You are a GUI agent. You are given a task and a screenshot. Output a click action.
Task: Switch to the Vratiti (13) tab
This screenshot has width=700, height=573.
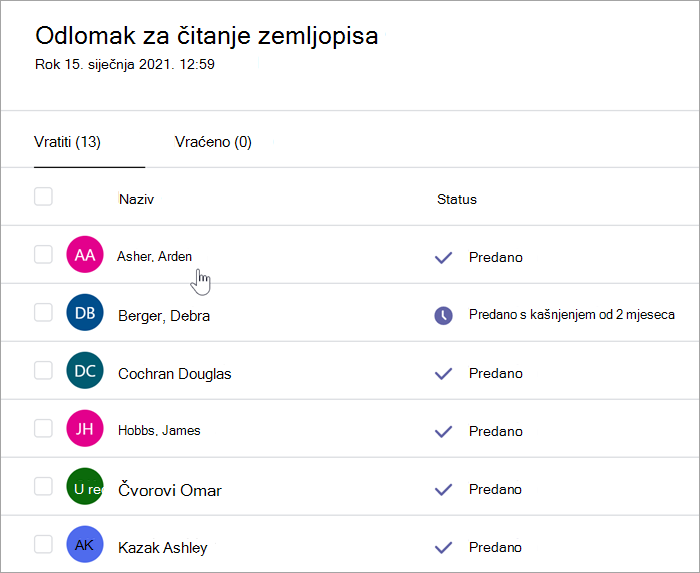coord(67,142)
